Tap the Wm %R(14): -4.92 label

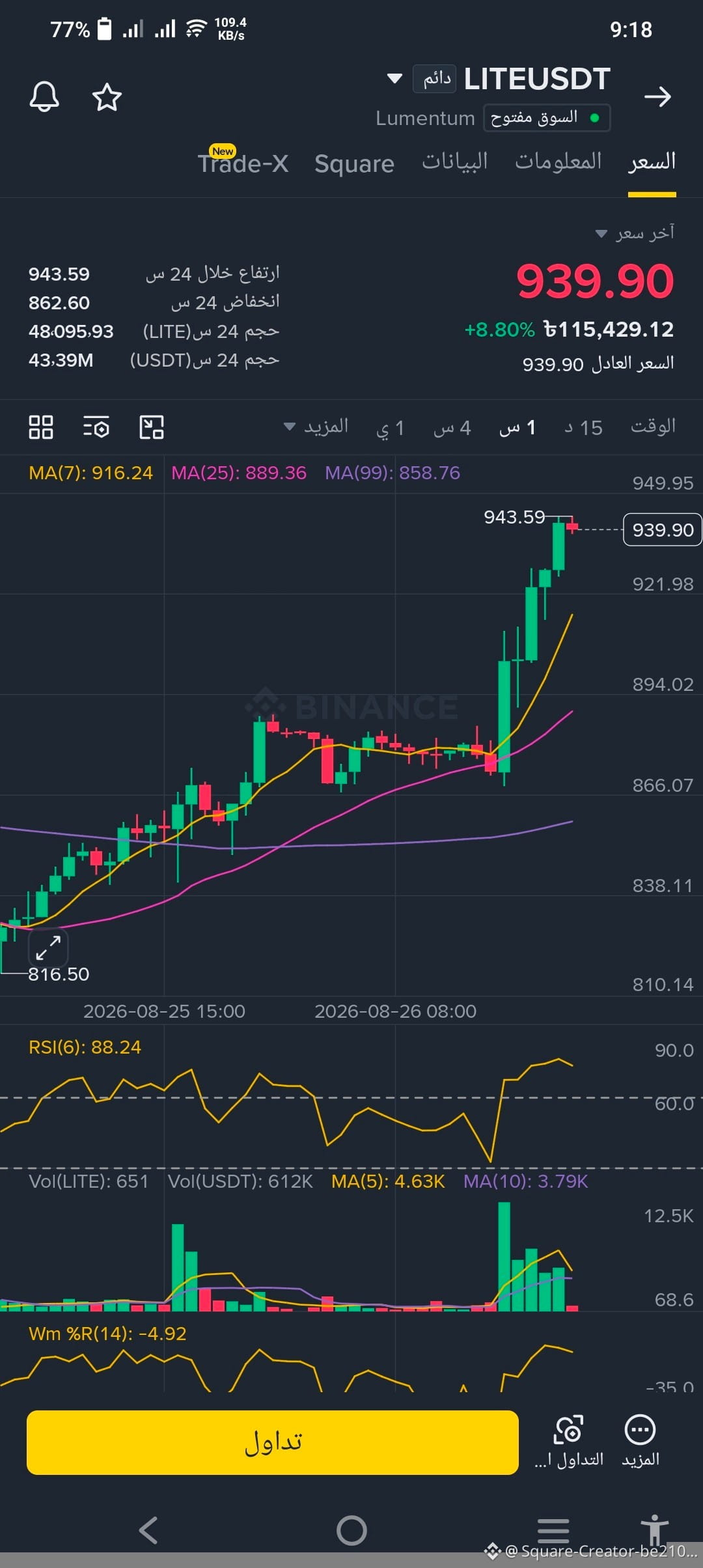click(x=107, y=1334)
